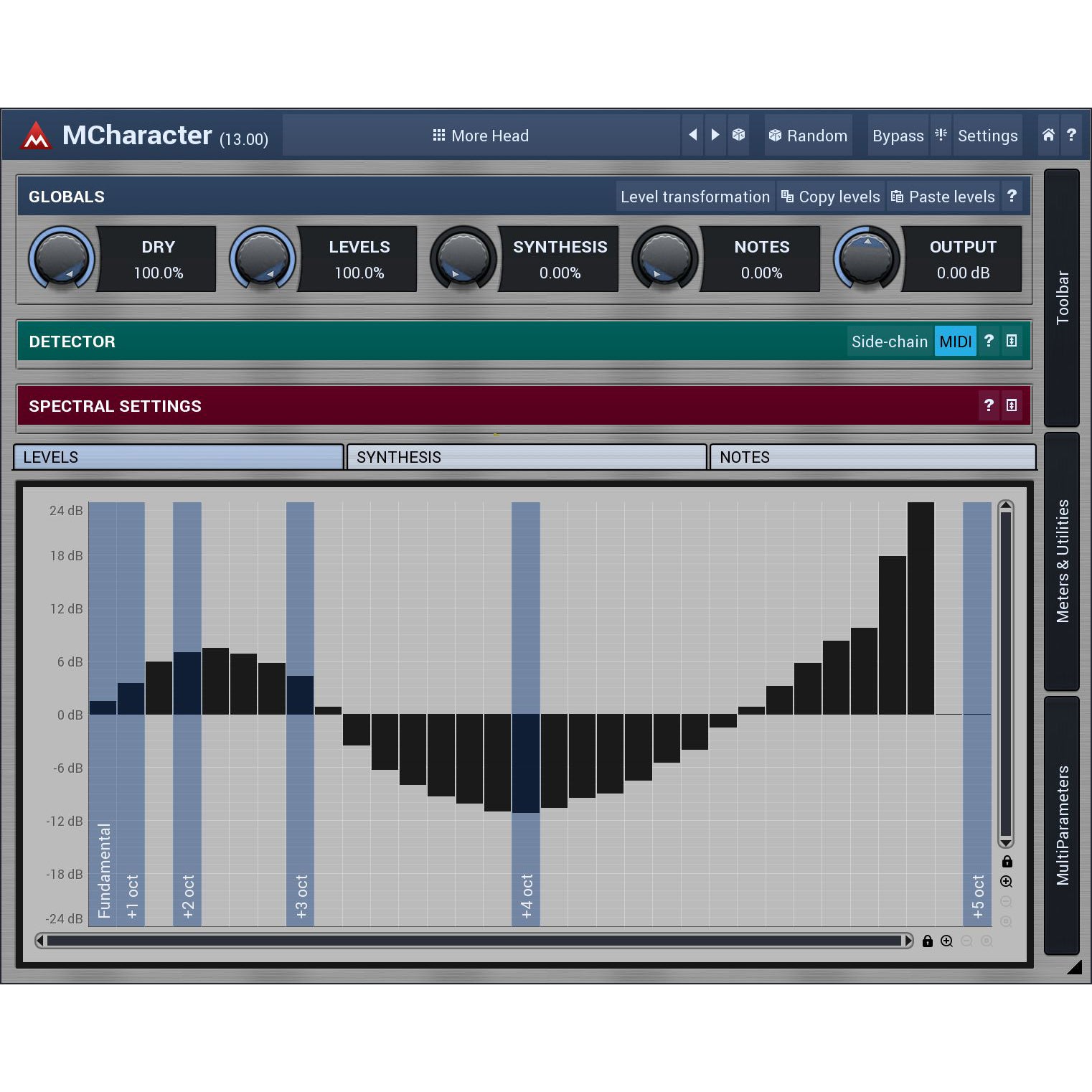Screen dimensions: 1092x1092
Task: Click the MeldaProduction logo icon
Action: (x=36, y=136)
